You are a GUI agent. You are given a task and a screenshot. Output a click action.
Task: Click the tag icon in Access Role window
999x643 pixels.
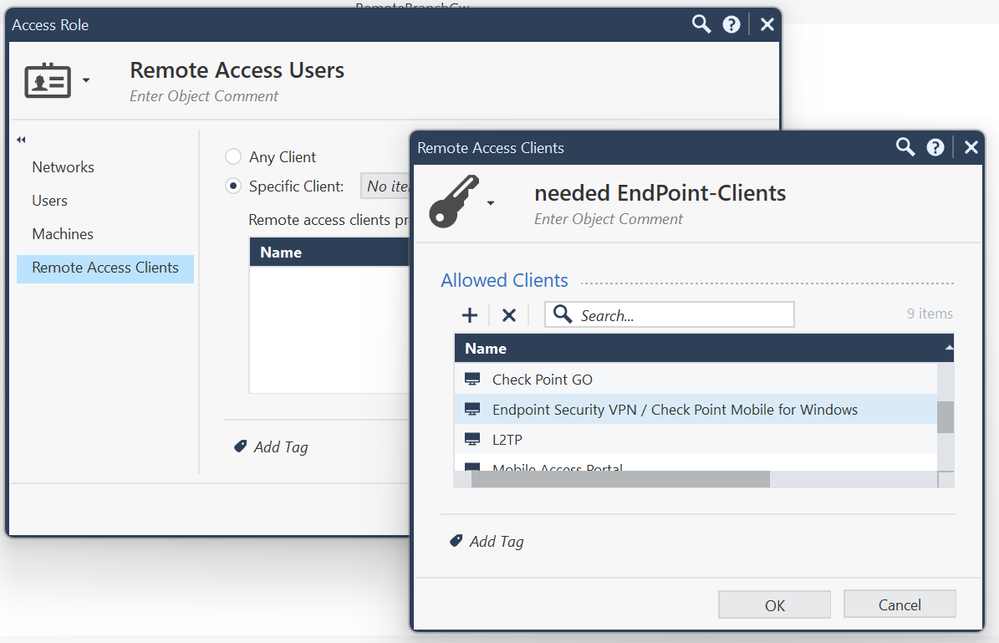pos(240,446)
